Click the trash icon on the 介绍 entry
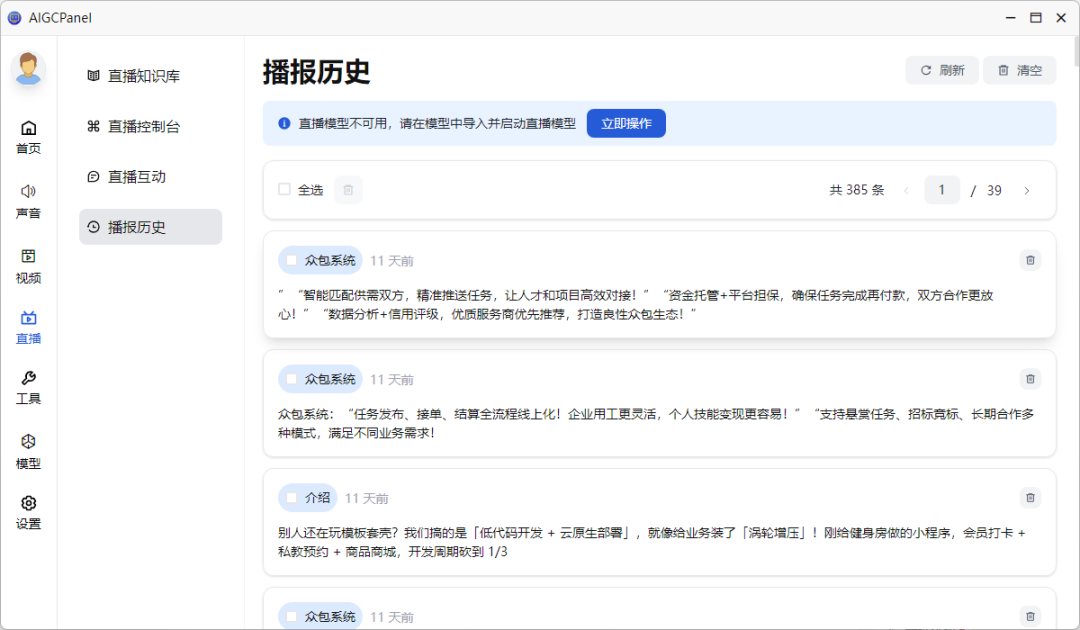The image size is (1080, 630). coord(1030,497)
